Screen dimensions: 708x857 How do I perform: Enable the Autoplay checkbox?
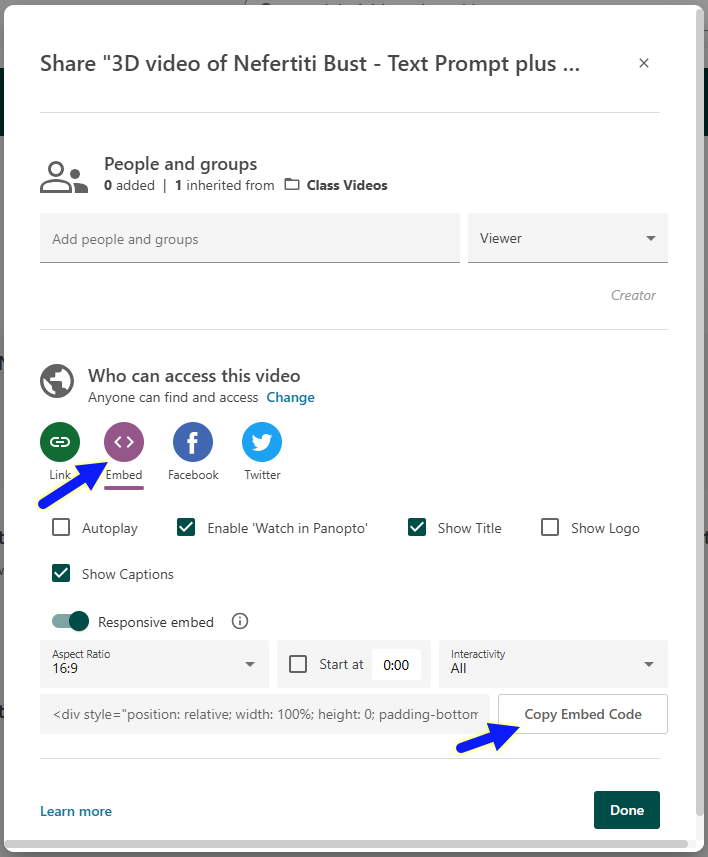pyautogui.click(x=61, y=527)
